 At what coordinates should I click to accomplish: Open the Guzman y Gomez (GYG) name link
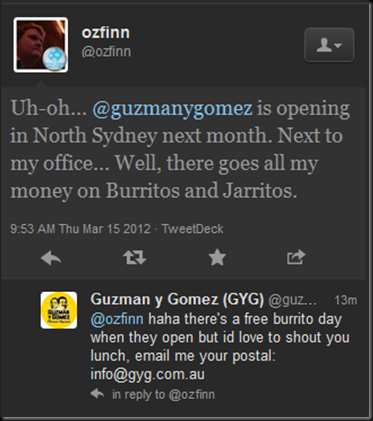[x=177, y=299]
